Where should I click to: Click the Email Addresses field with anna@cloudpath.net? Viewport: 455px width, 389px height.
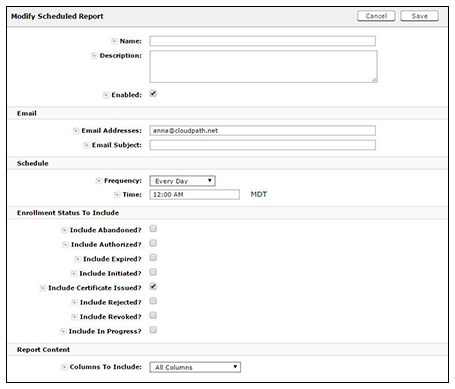(263, 131)
